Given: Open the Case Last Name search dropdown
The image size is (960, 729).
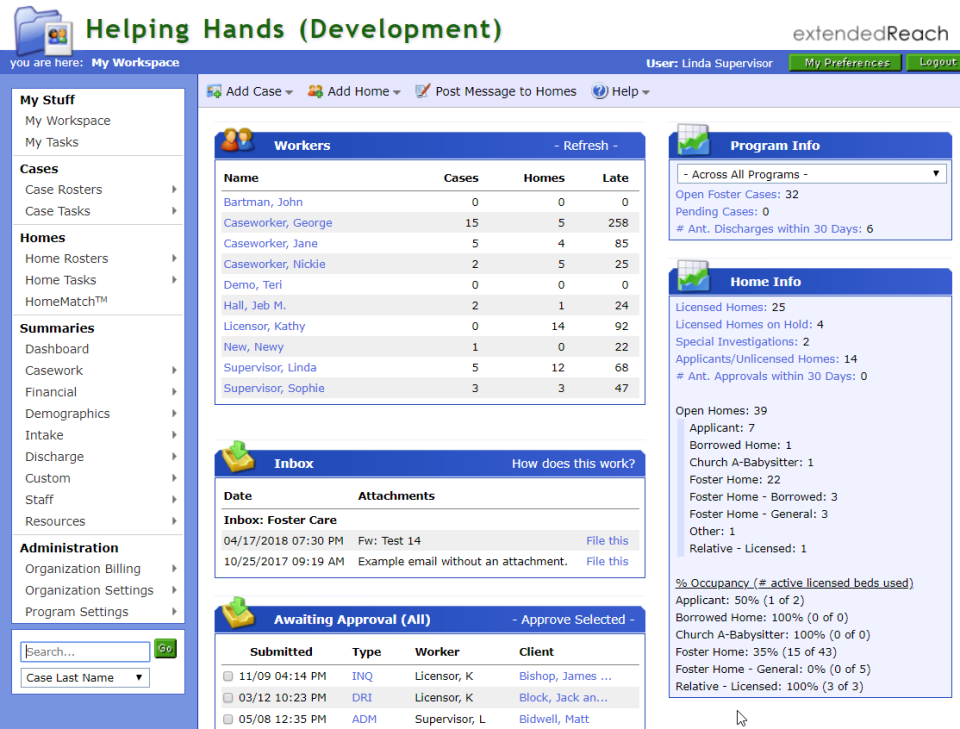Looking at the screenshot, I should pyautogui.click(x=85, y=677).
